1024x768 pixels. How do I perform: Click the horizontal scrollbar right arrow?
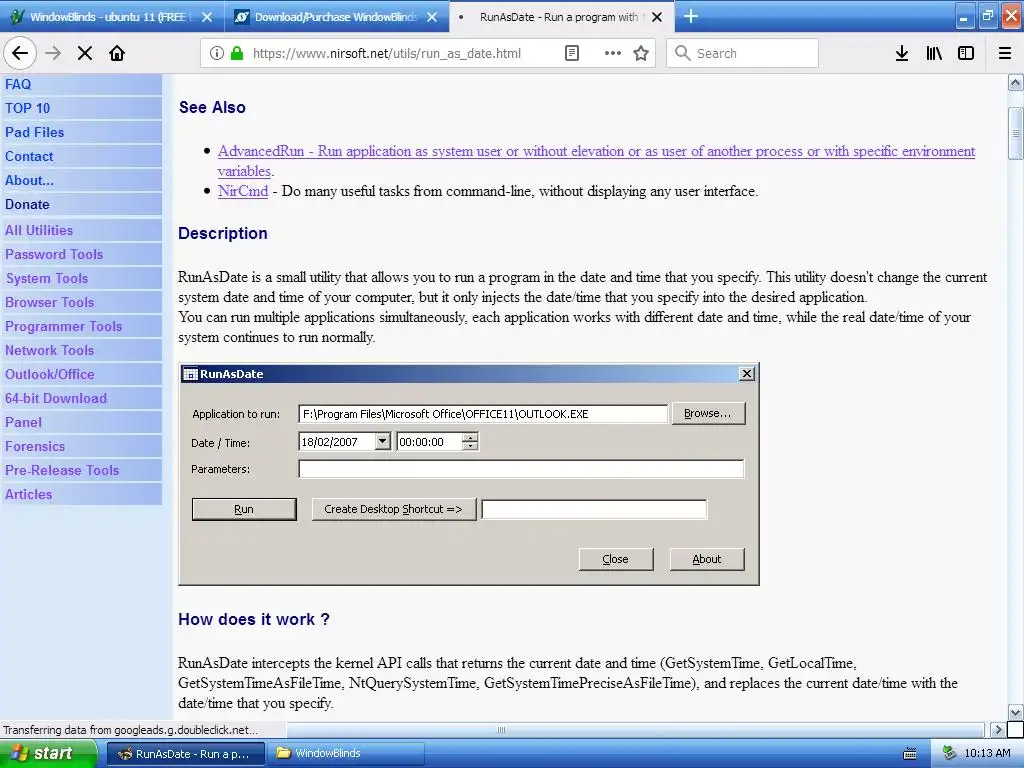pos(997,729)
